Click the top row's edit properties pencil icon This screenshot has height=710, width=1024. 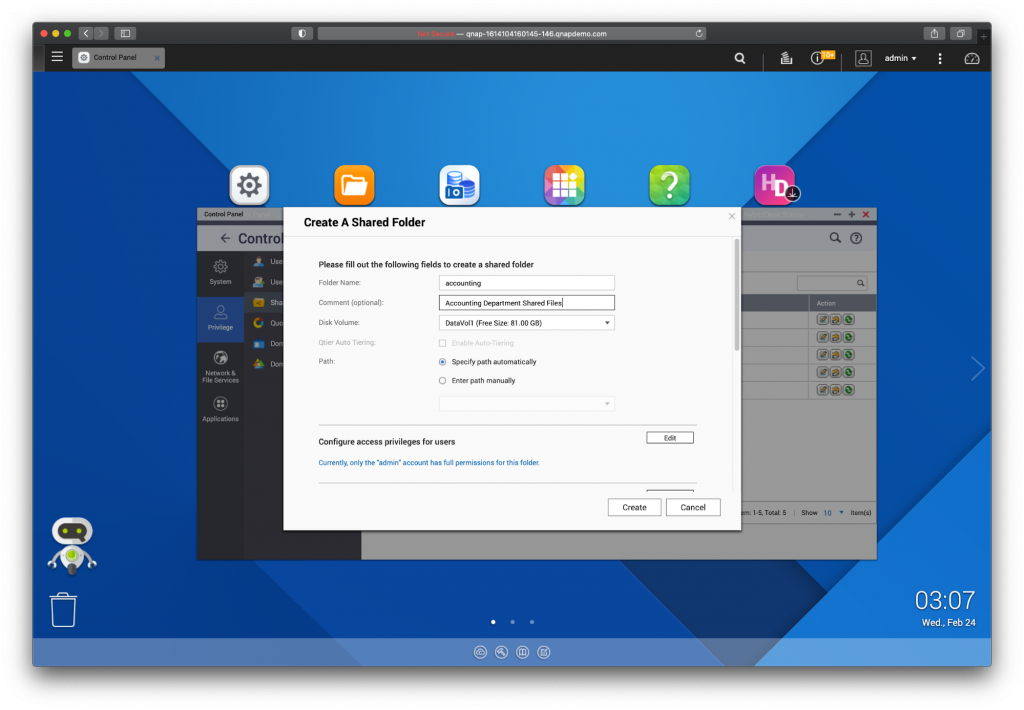pyautogui.click(x=823, y=319)
